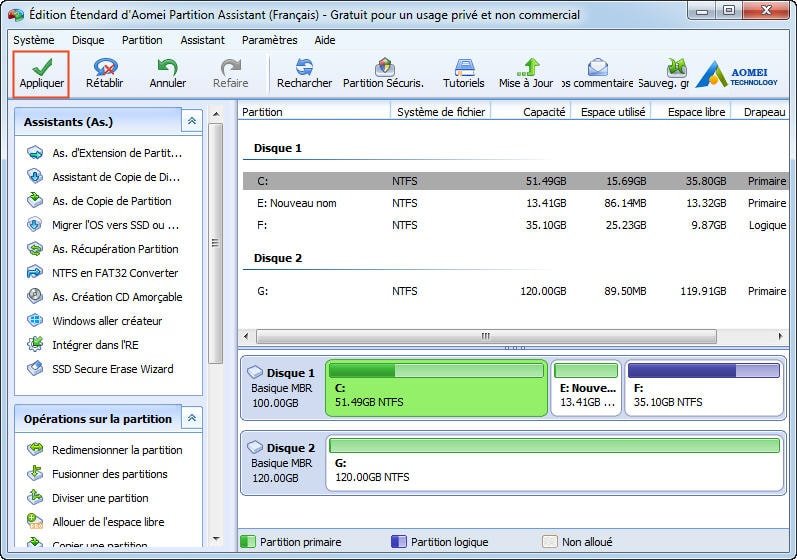The width and height of the screenshot is (797, 560).
Task: Open the Tutoriels toolbar item
Action: (464, 74)
